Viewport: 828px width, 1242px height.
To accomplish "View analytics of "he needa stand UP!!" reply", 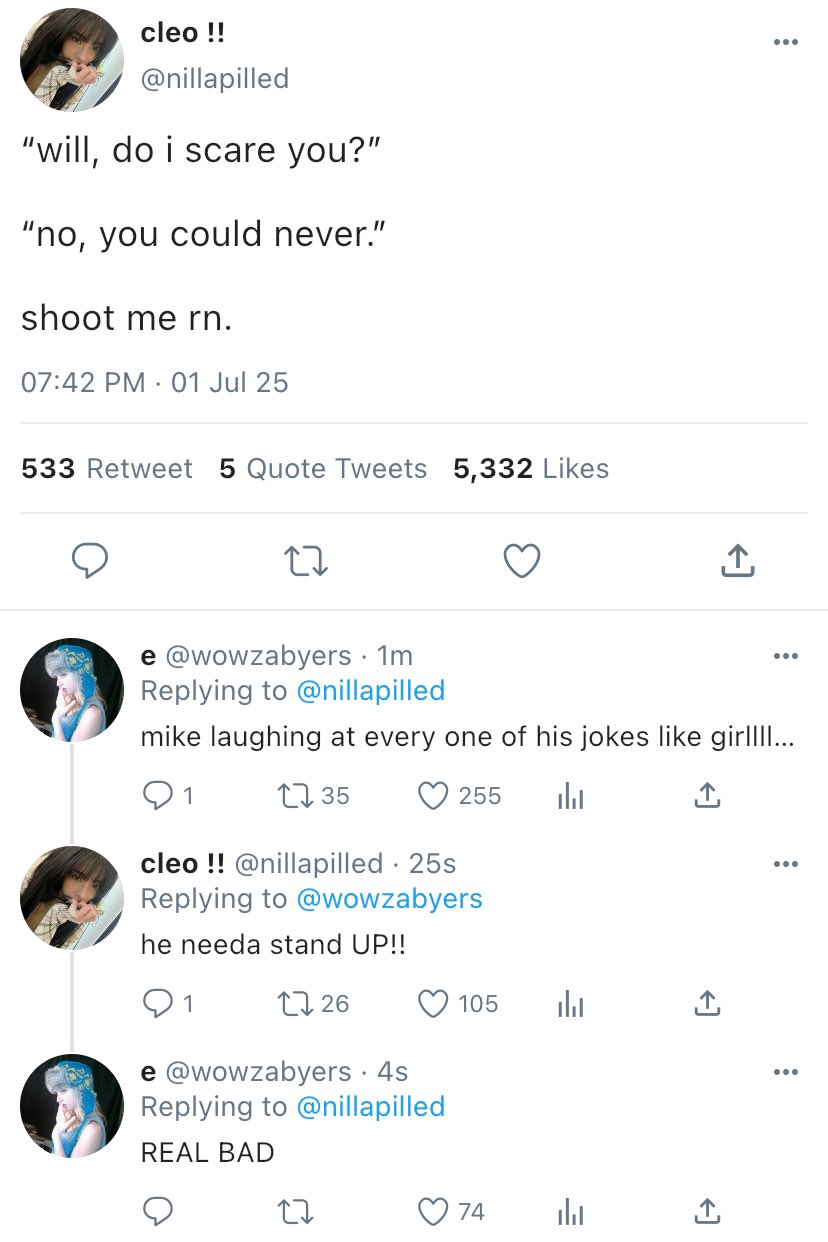I will (x=568, y=1004).
